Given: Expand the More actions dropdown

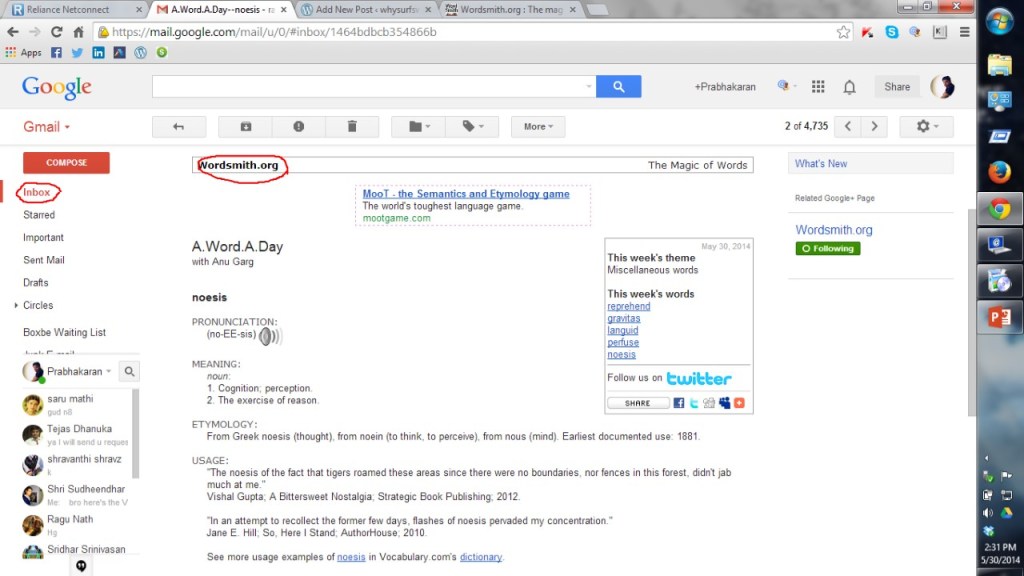Looking at the screenshot, I should coord(538,127).
